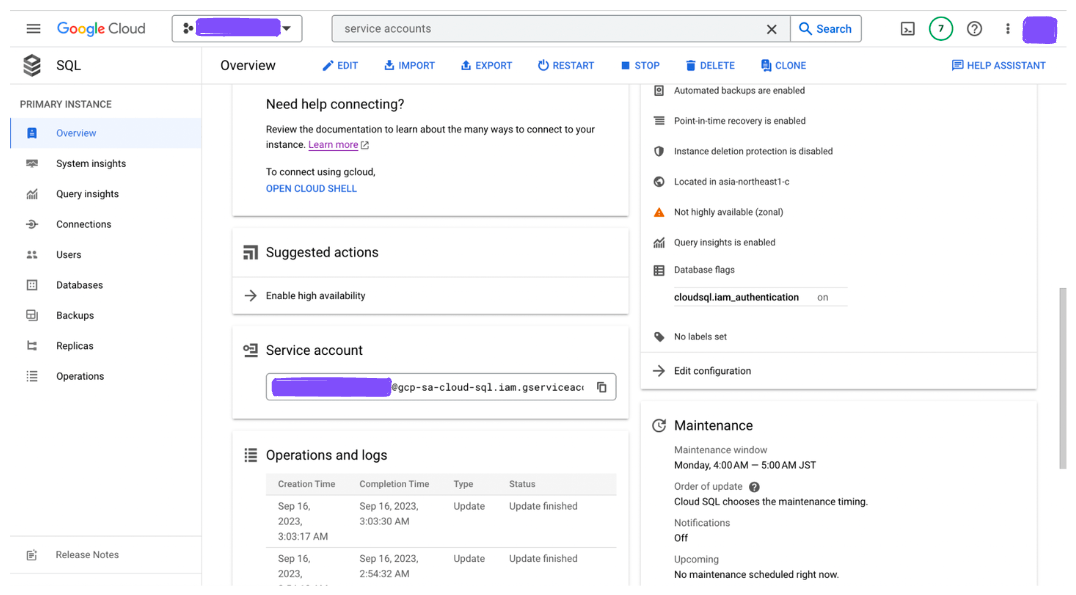Open the project selector dropdown

tap(237, 29)
